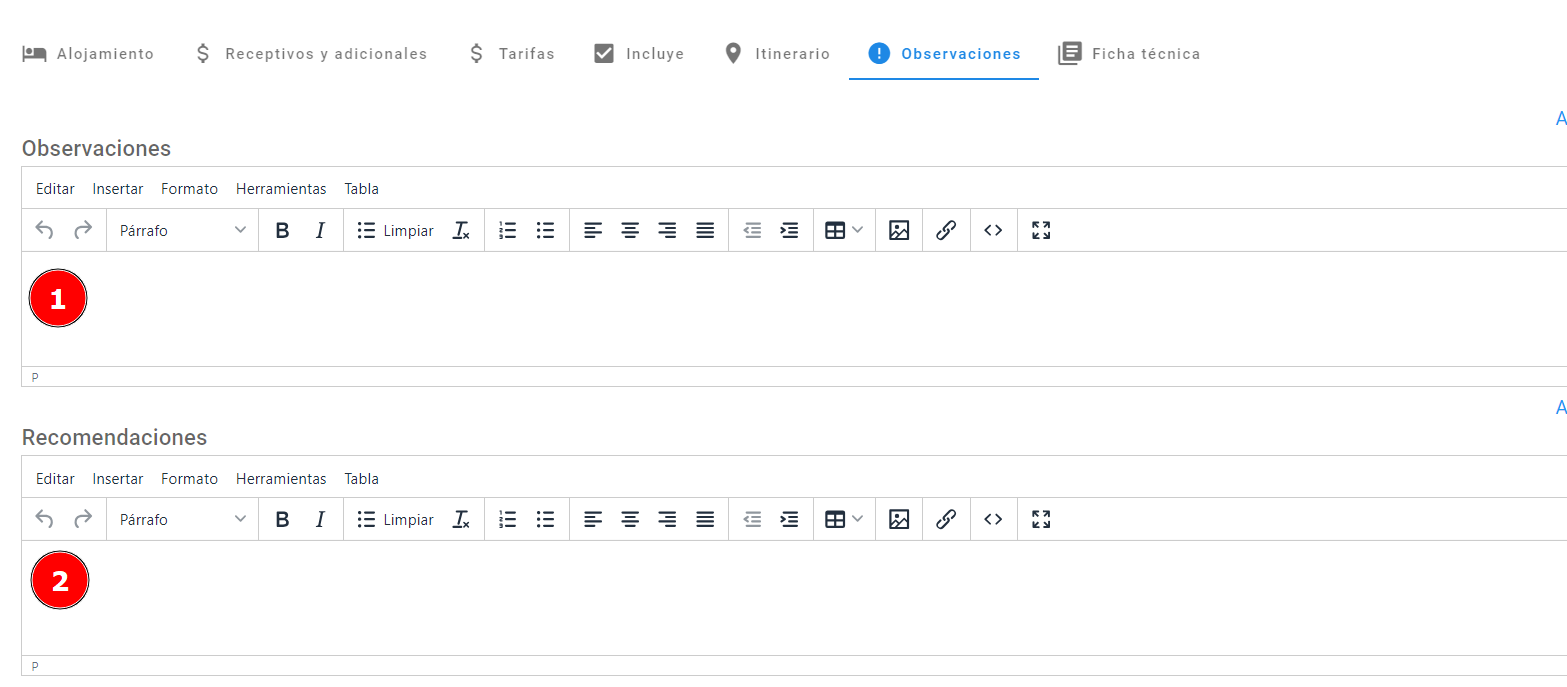This screenshot has width=1567, height=687.
Task: Switch to the Itinerario tab
Action: 777,54
